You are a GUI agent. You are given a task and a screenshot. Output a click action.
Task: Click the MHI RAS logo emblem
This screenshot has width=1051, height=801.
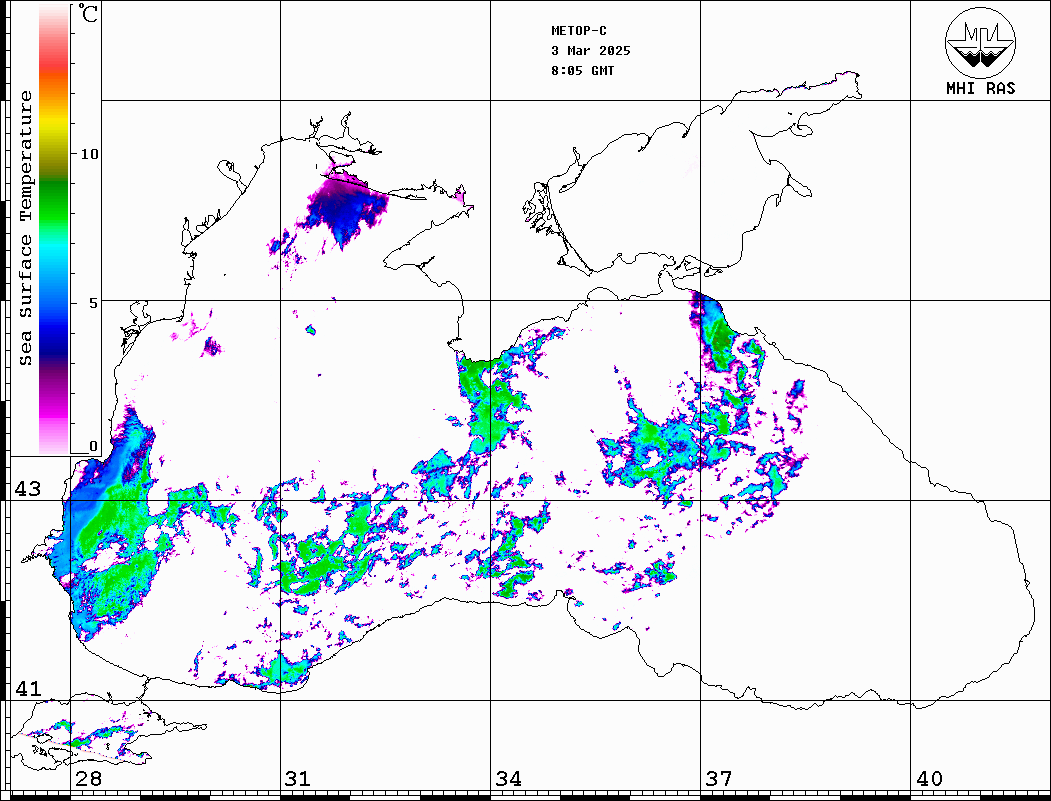click(980, 42)
